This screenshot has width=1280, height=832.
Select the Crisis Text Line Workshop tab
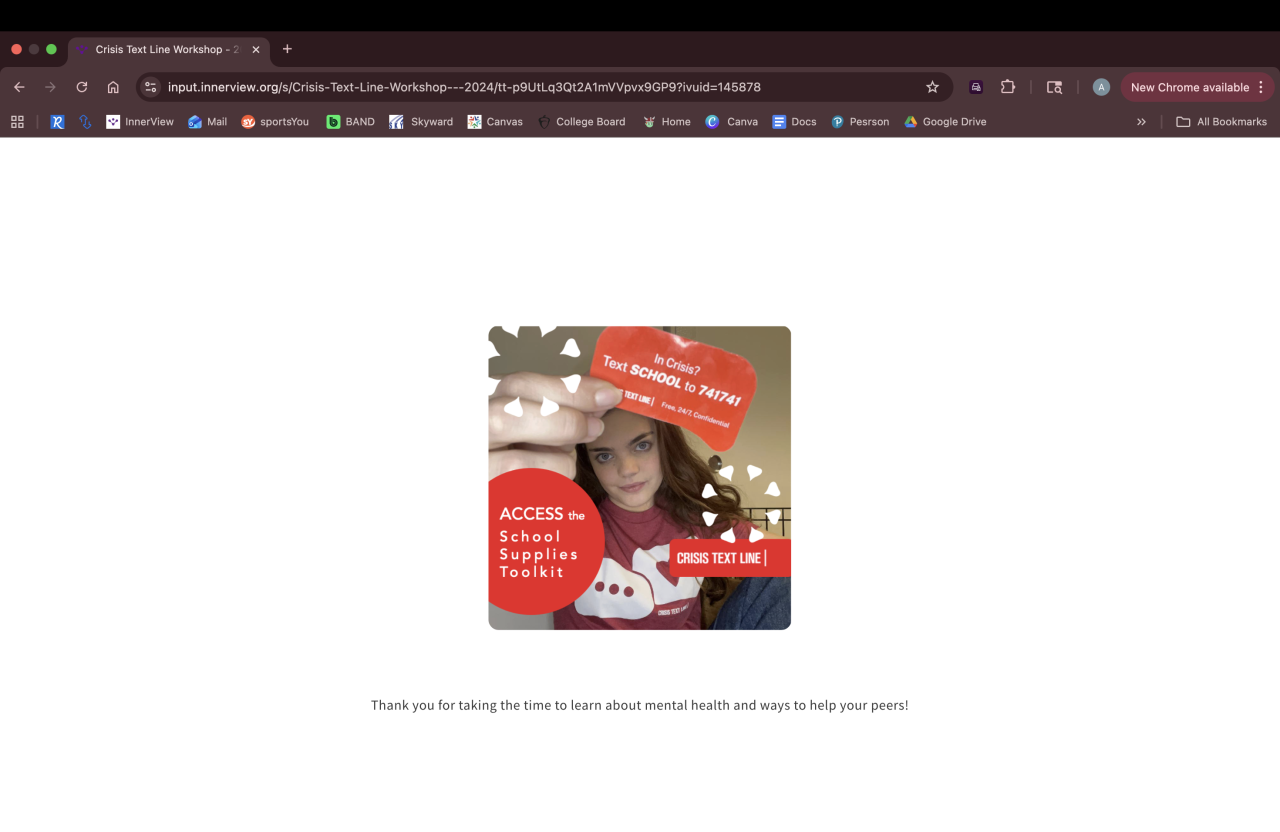[167, 49]
